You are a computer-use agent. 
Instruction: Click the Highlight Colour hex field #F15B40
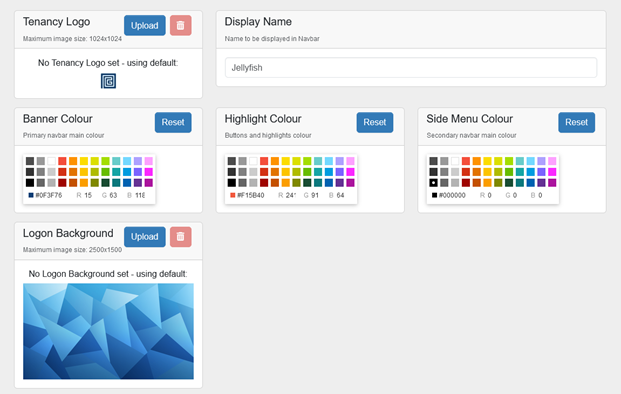tap(251, 195)
